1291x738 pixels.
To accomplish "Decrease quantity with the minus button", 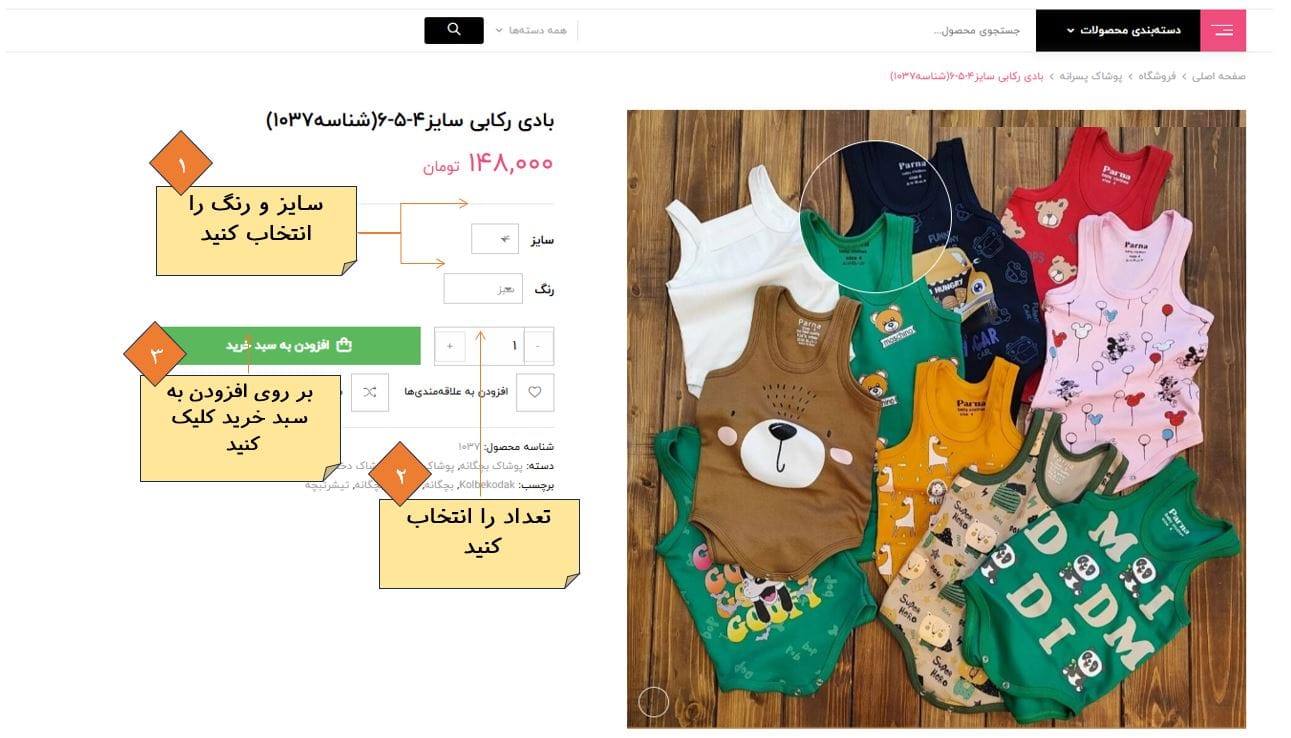I will [538, 346].
